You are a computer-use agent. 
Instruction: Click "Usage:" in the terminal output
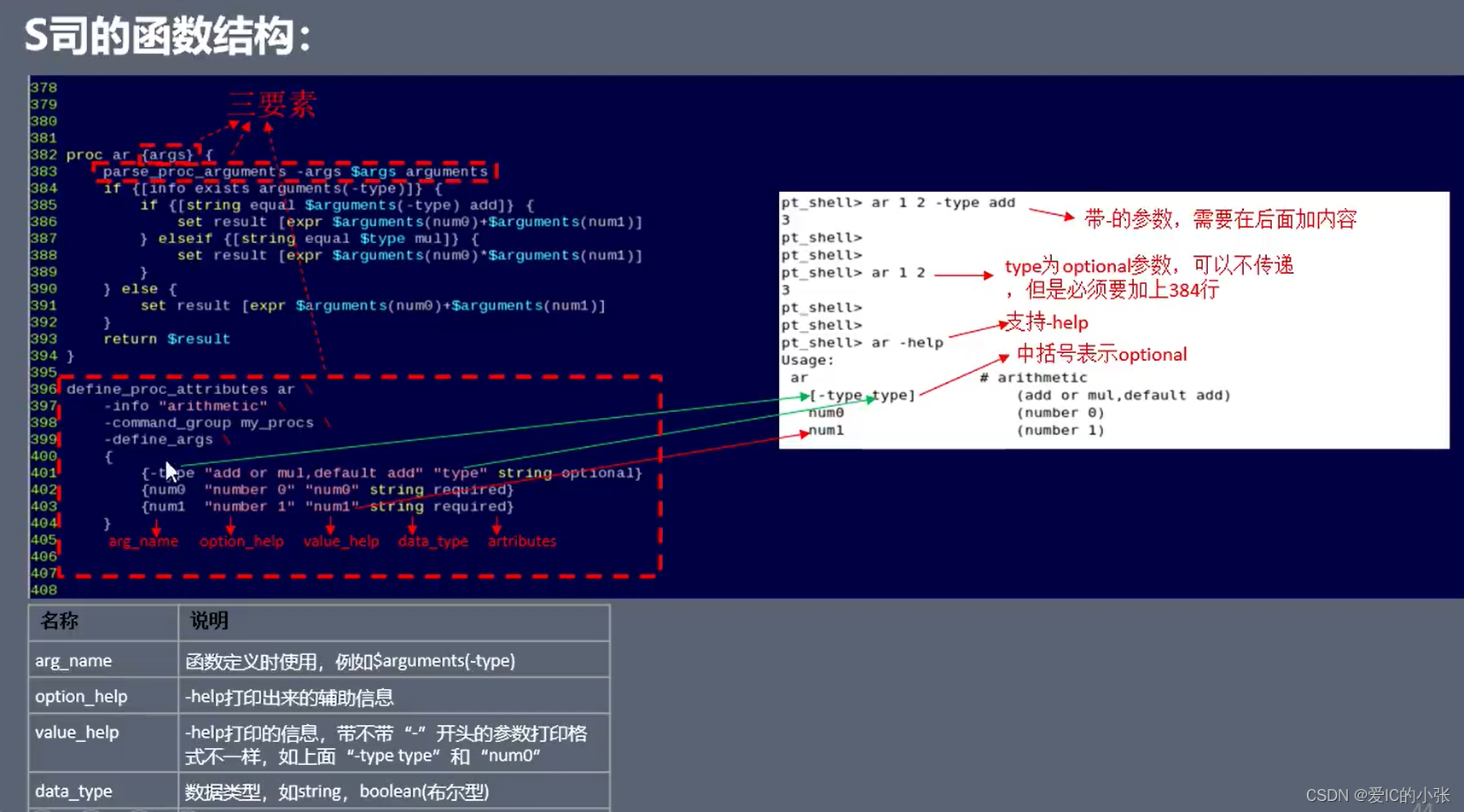(808, 360)
